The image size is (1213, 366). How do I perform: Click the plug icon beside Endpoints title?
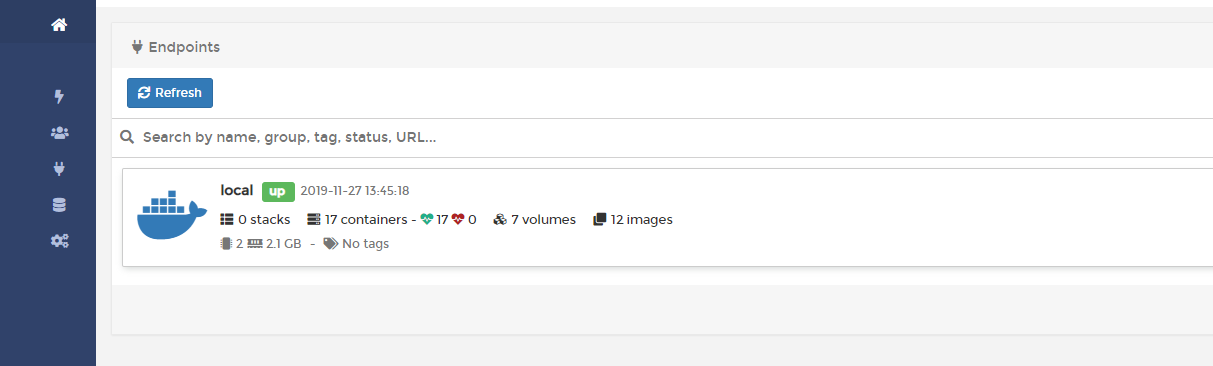(137, 47)
